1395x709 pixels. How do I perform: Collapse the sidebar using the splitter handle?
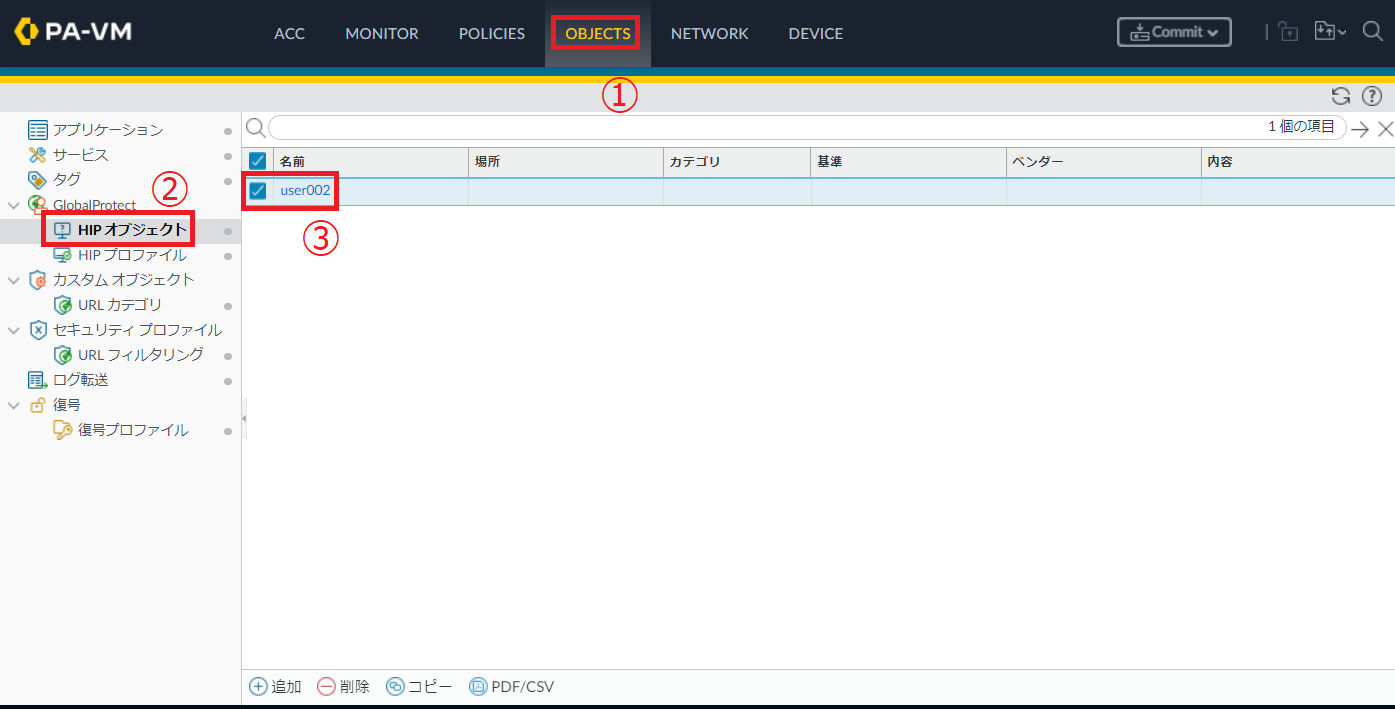tap(244, 417)
